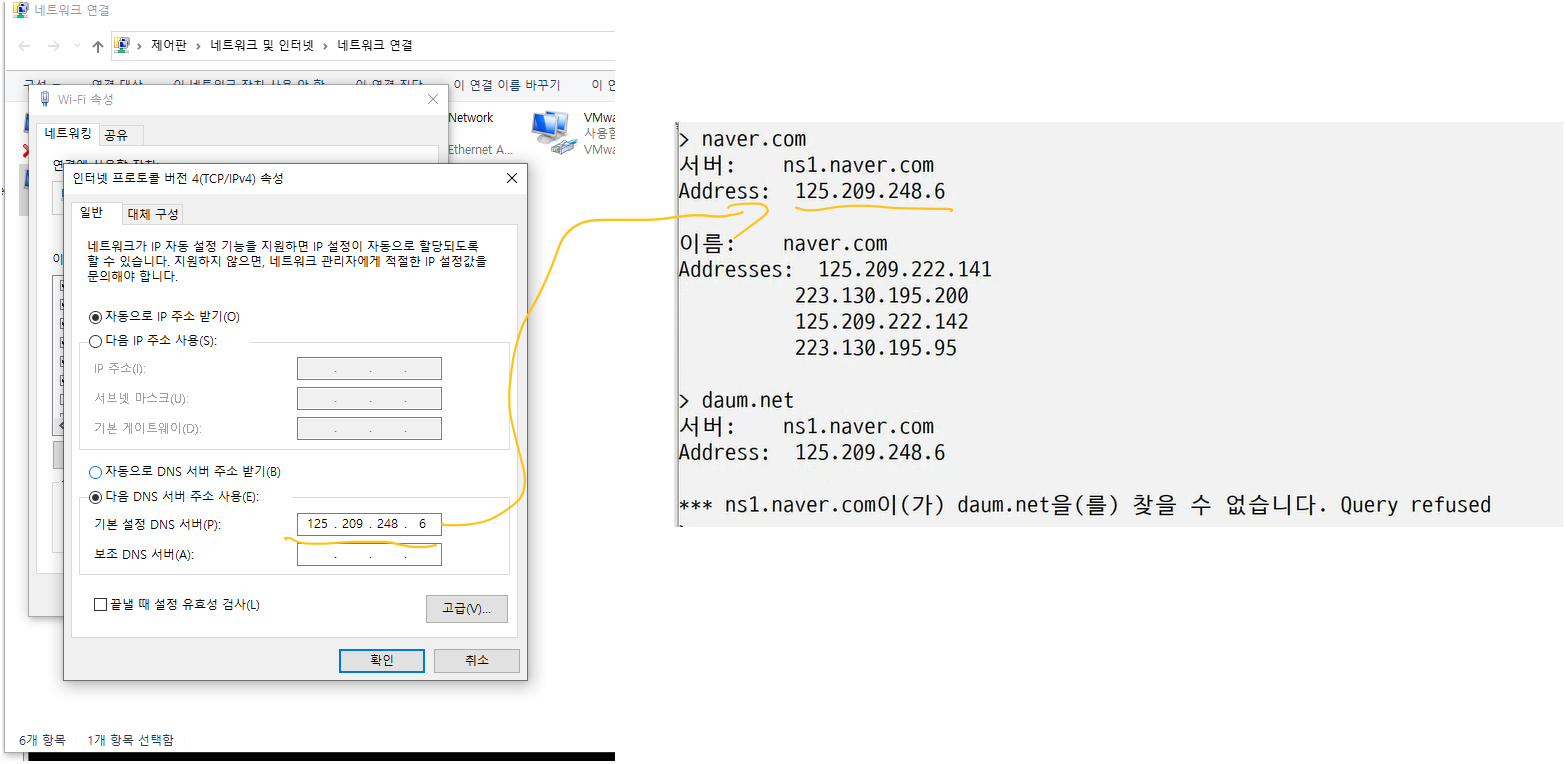
Task: Close the Wi-Fi 속성 dialog
Action: click(x=433, y=99)
